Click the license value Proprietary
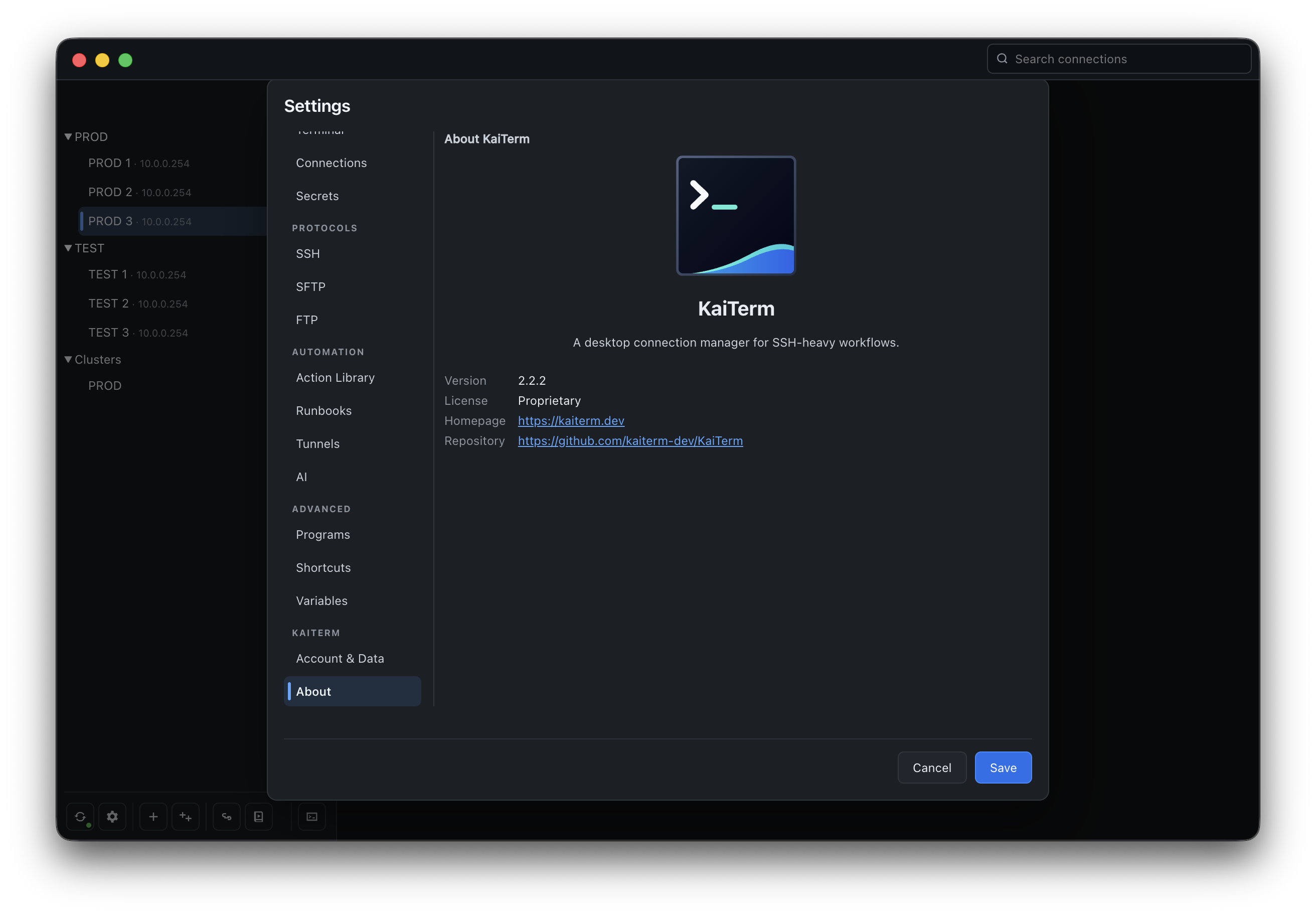The width and height of the screenshot is (1316, 915). tap(549, 401)
